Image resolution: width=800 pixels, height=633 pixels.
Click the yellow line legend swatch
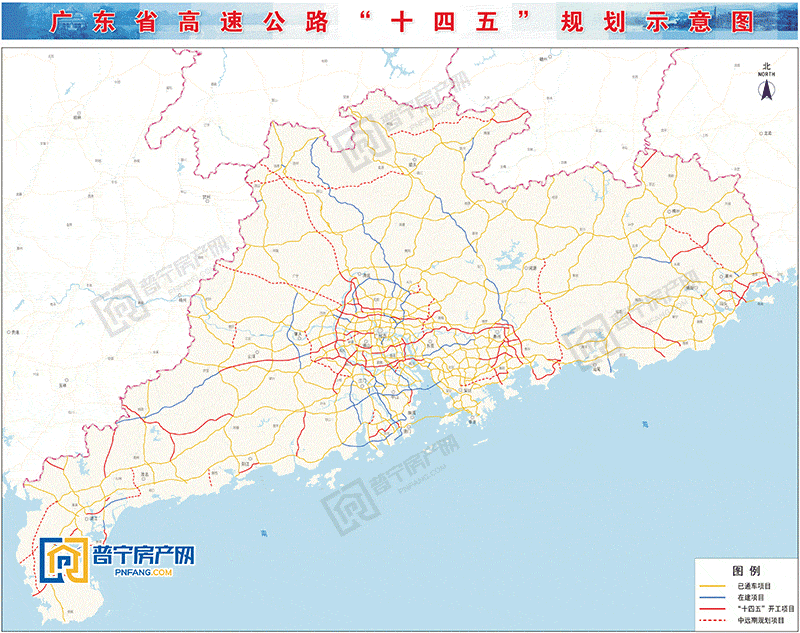point(712,584)
